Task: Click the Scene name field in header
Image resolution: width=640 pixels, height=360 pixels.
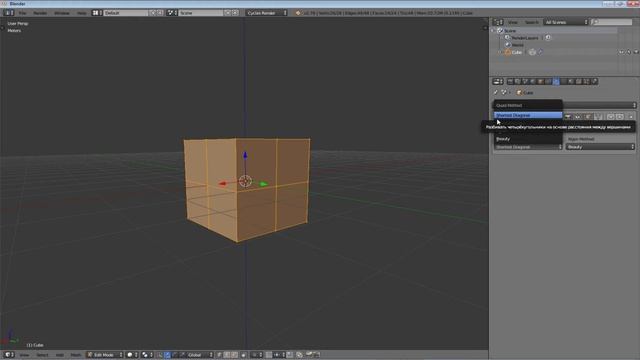Action: tap(202, 13)
